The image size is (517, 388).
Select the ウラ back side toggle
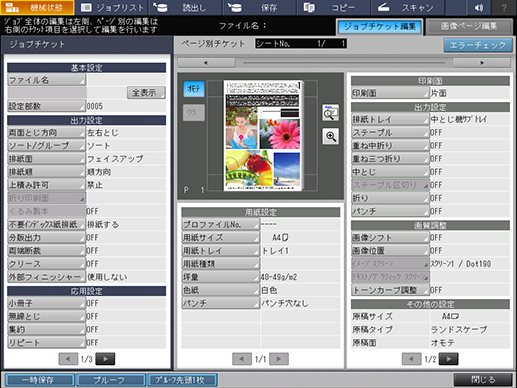(194, 113)
